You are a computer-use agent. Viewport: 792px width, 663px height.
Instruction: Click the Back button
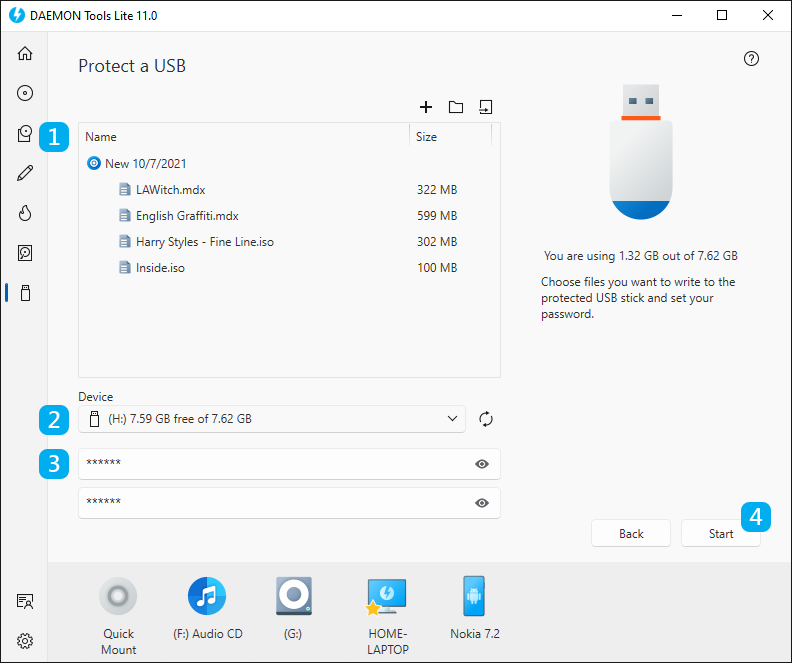coord(631,533)
